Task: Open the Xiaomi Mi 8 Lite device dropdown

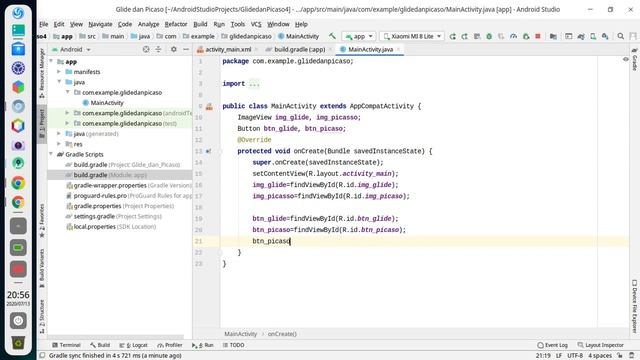Action: (x=412, y=36)
